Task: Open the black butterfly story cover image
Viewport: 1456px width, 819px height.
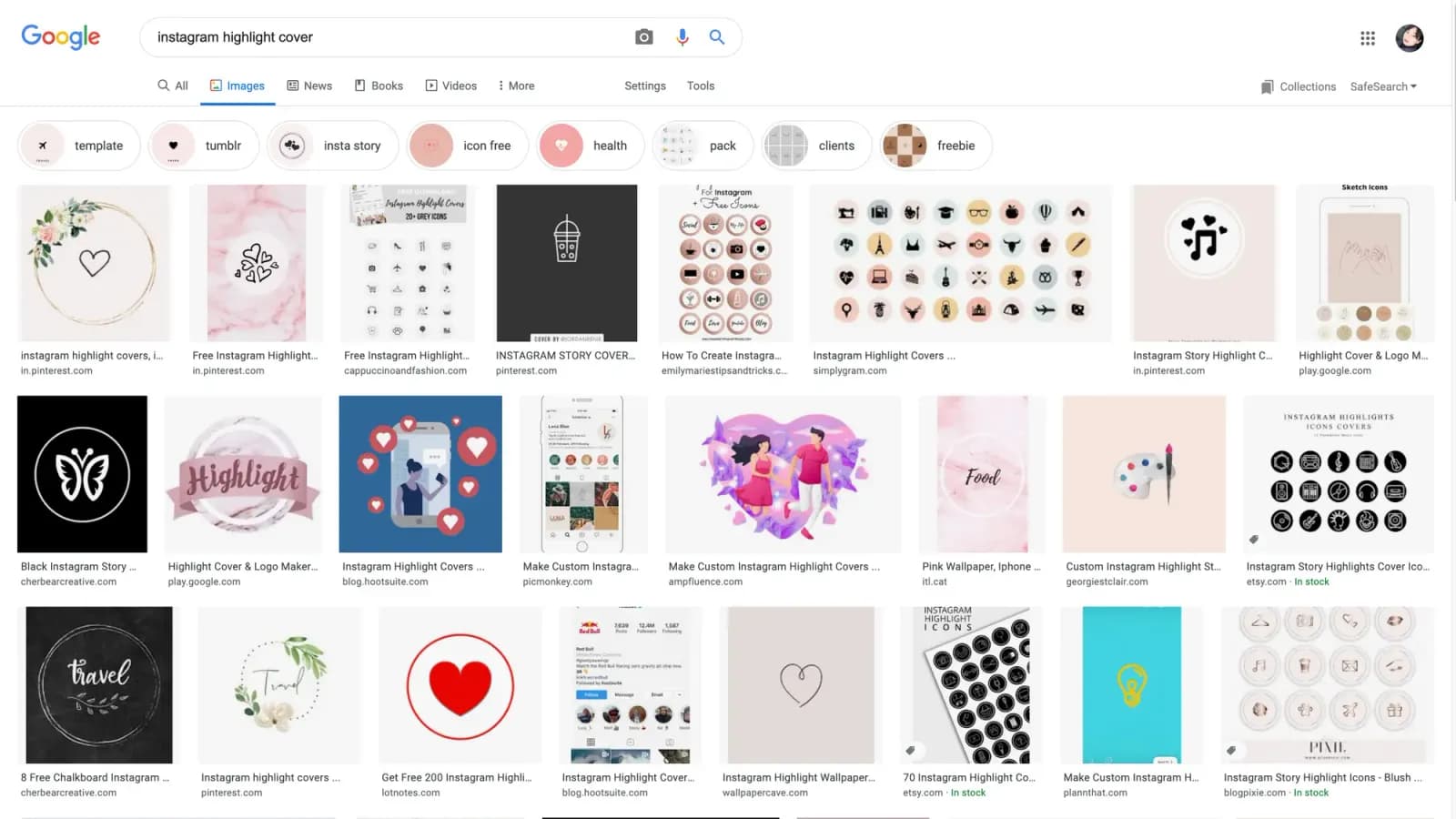Action: [82, 474]
